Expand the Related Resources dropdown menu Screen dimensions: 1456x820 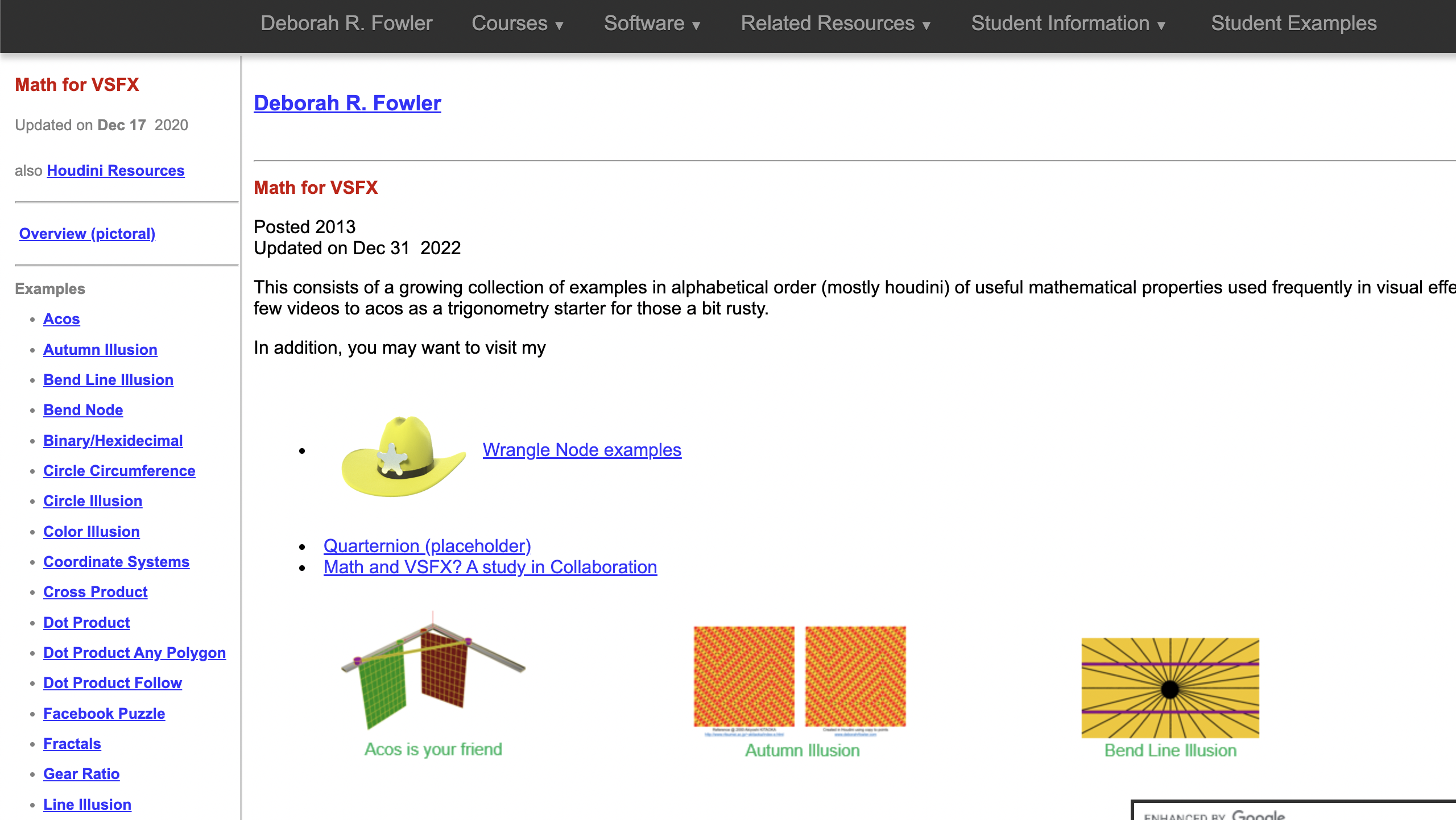[835, 24]
